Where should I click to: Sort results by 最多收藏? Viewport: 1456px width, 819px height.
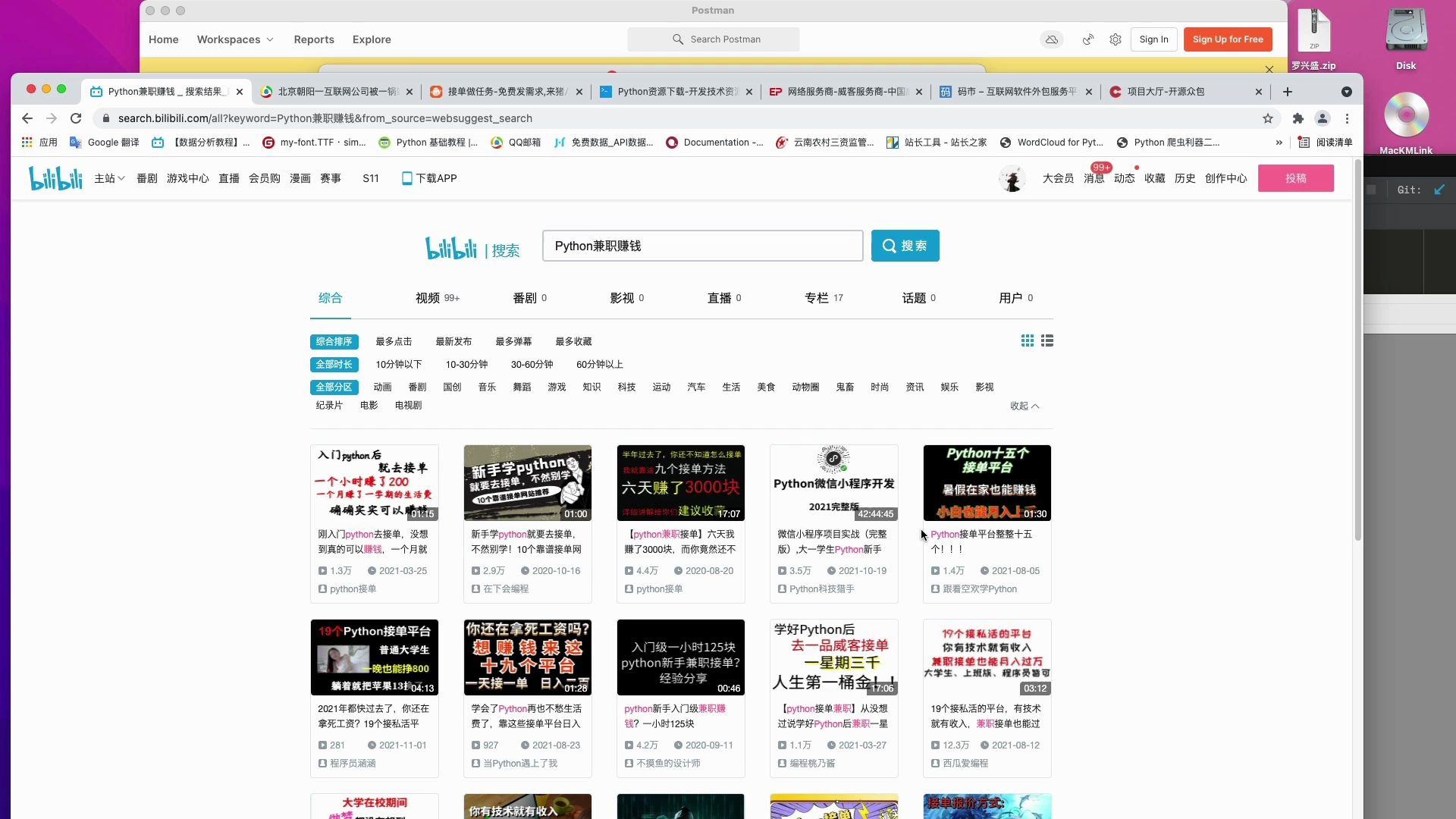(573, 341)
